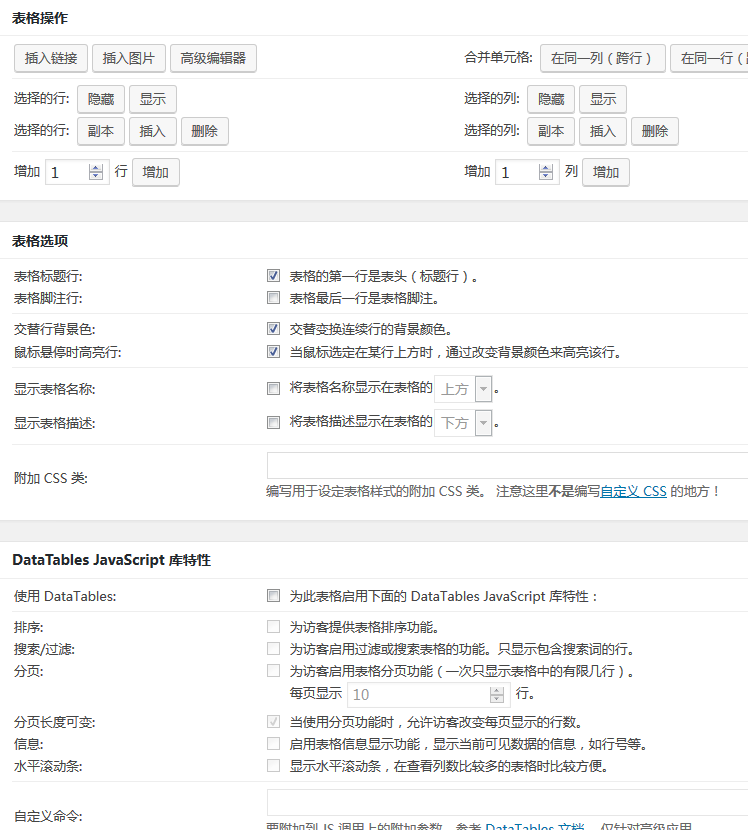The height and width of the screenshot is (830, 748).
Task: Duplicate selected rows using 副本 button
Action: [x=100, y=131]
